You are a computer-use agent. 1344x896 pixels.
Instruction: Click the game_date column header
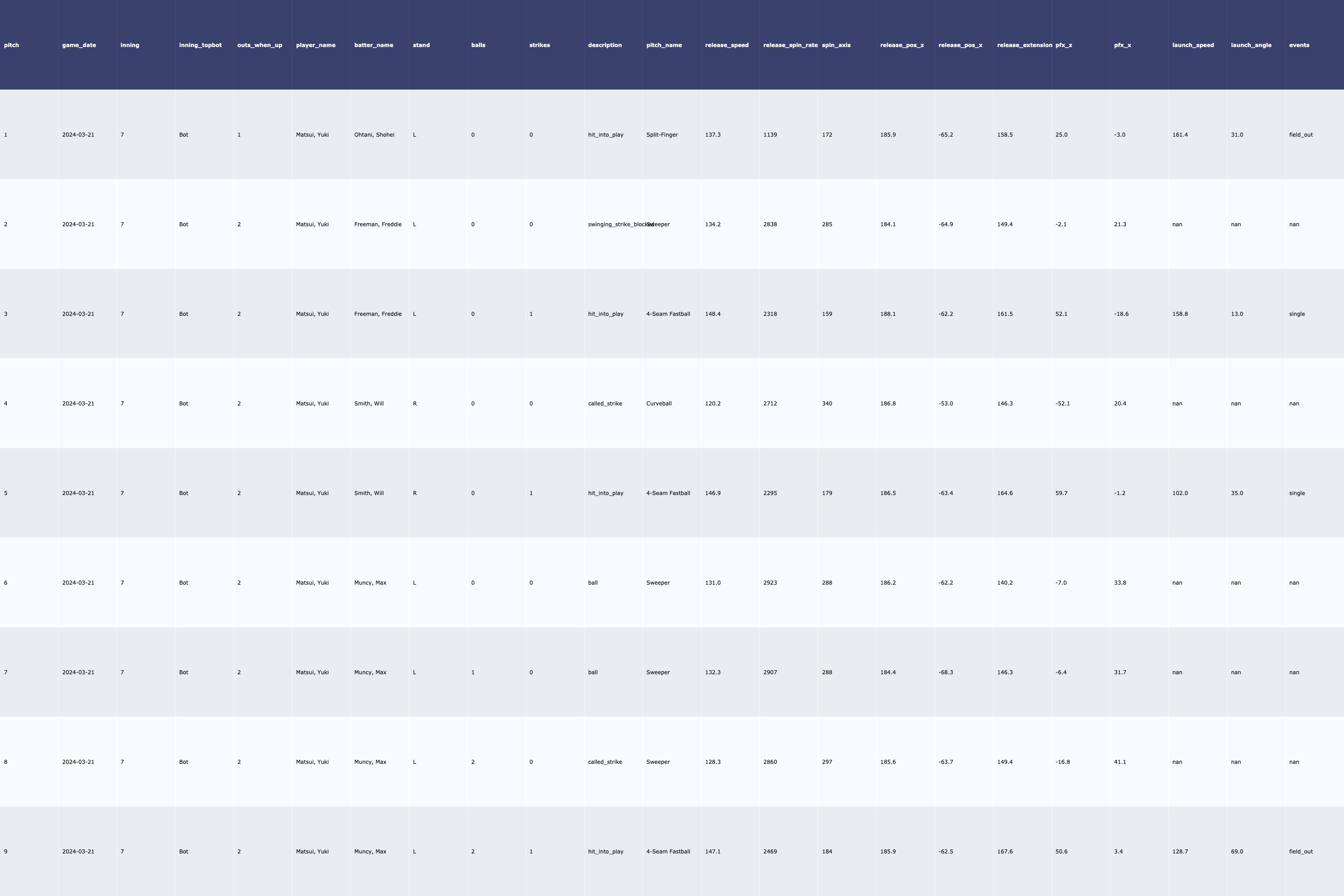pyautogui.click(x=79, y=45)
